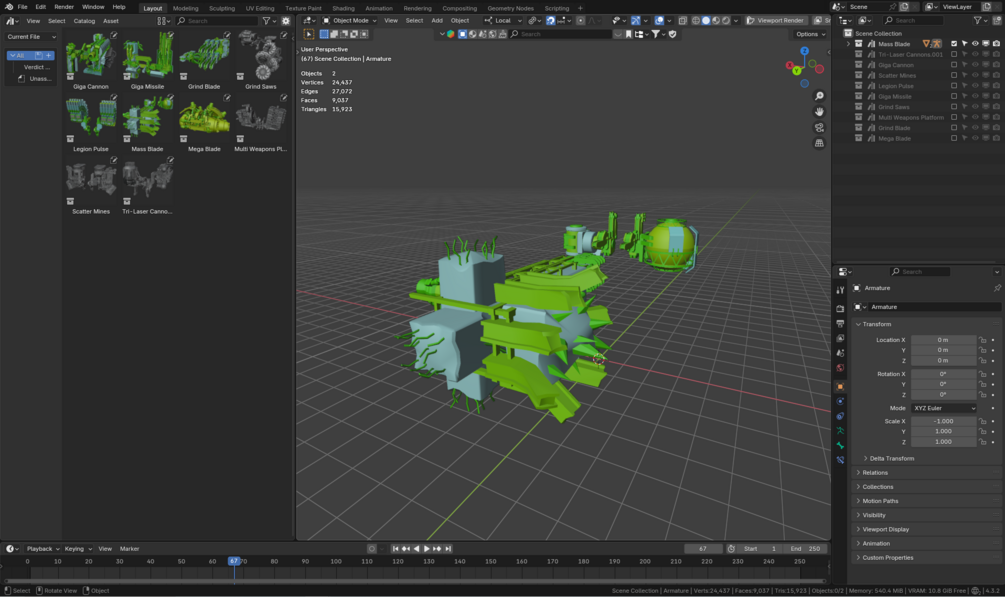Open the Bone Constraints properties tab
The width and height of the screenshot is (1005, 597).
tap(840, 460)
